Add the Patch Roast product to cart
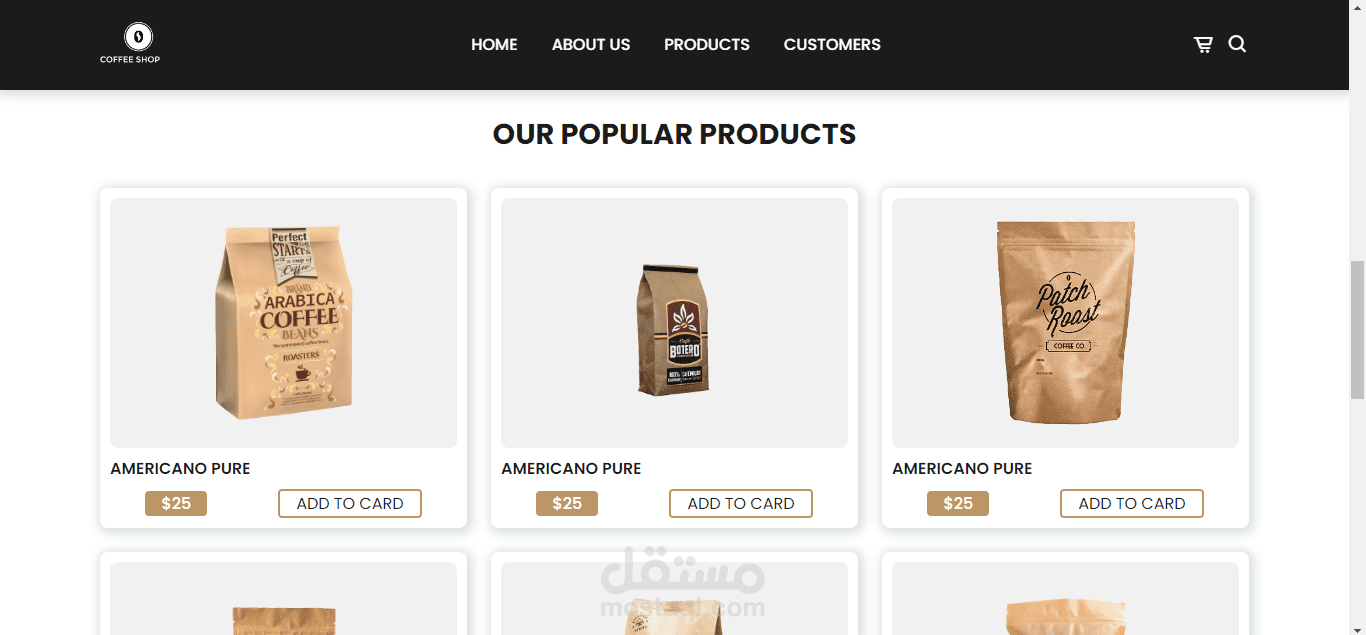Viewport: 1366px width, 635px height. (1132, 503)
